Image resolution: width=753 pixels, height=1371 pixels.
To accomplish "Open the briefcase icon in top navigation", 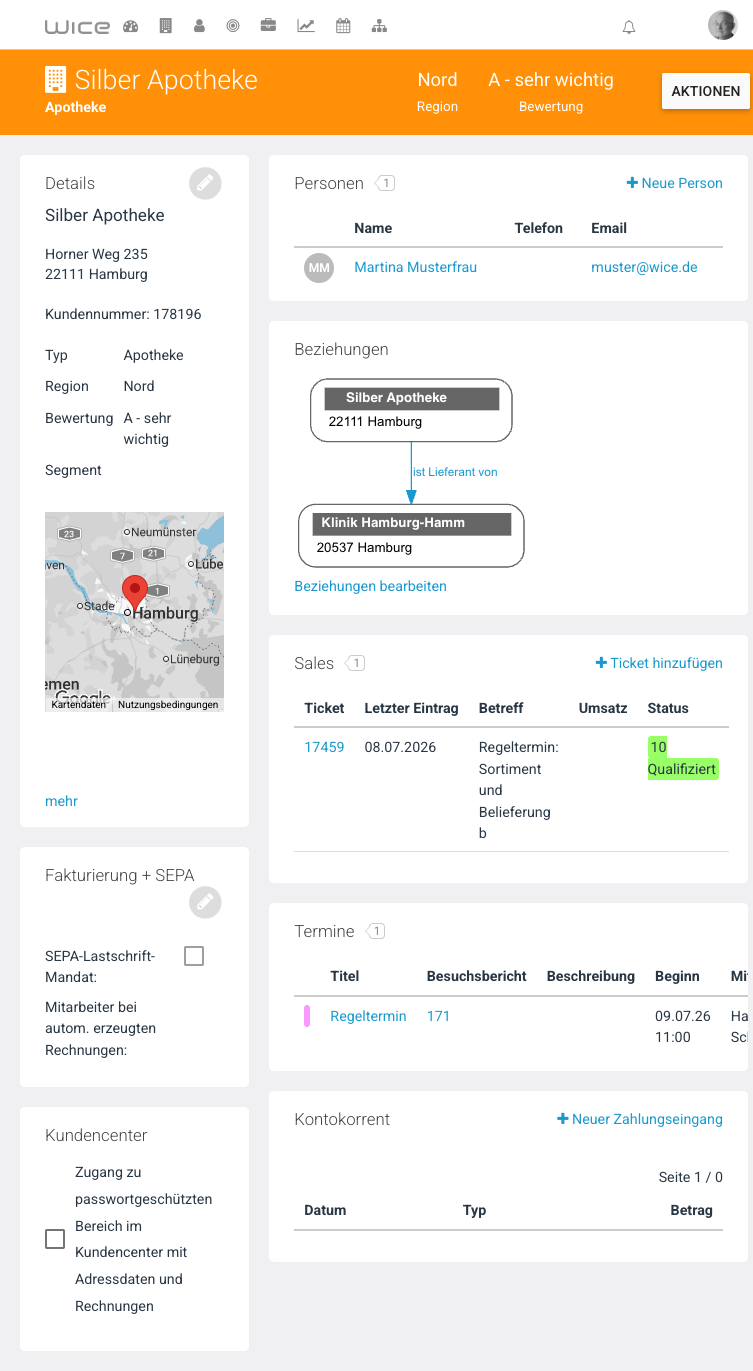I will point(268,27).
